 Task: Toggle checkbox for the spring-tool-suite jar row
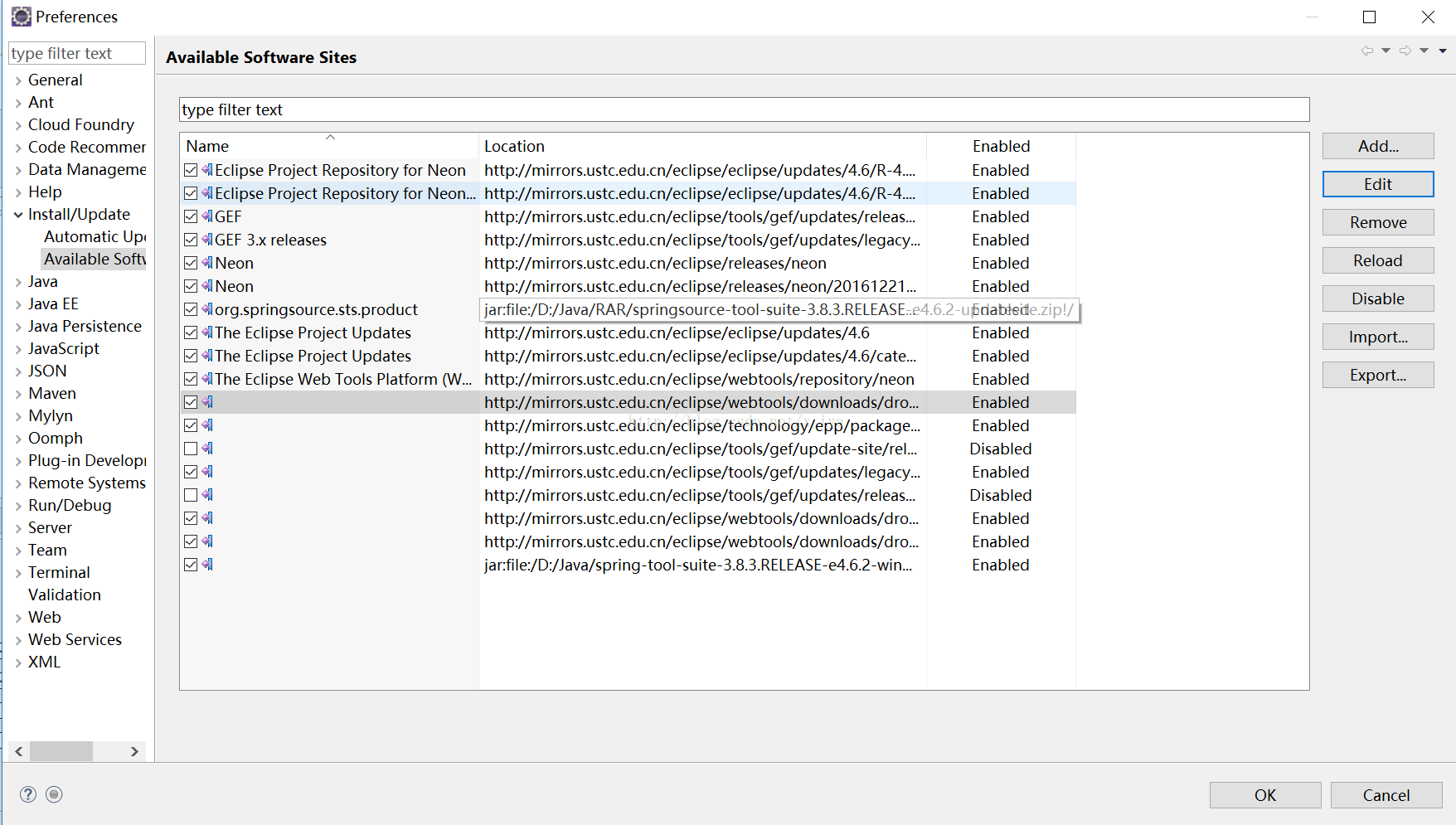point(191,565)
